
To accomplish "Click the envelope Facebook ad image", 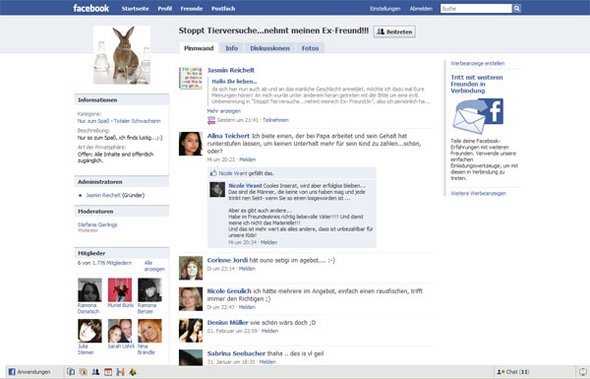I will (478, 116).
